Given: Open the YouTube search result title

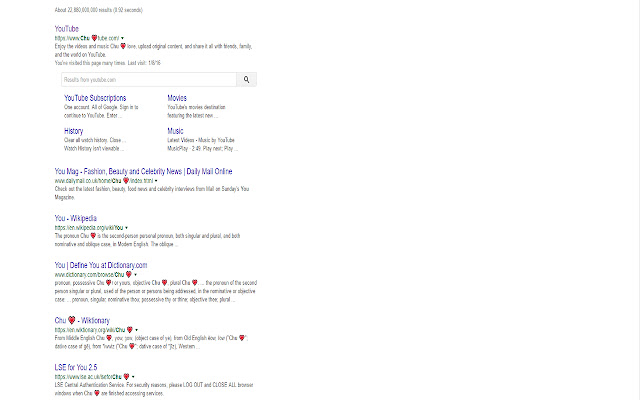Looking at the screenshot, I should coord(67,29).
